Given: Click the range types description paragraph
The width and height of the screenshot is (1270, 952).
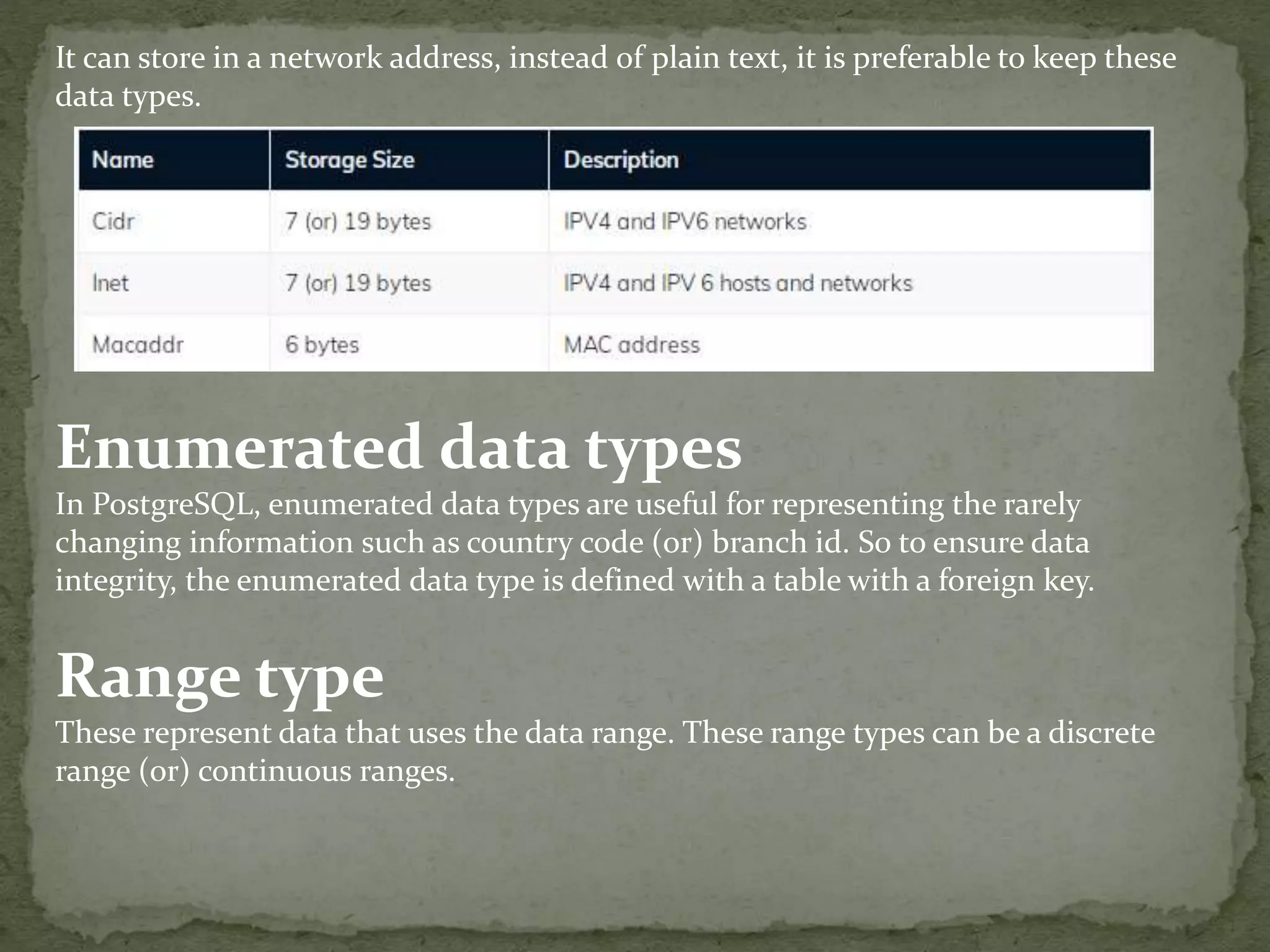Looking at the screenshot, I should coord(605,752).
